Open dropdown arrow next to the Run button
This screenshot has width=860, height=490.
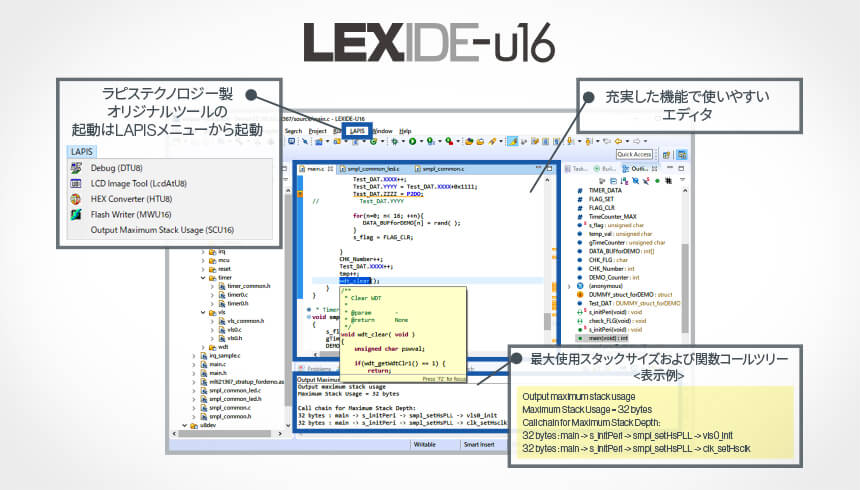coord(421,142)
